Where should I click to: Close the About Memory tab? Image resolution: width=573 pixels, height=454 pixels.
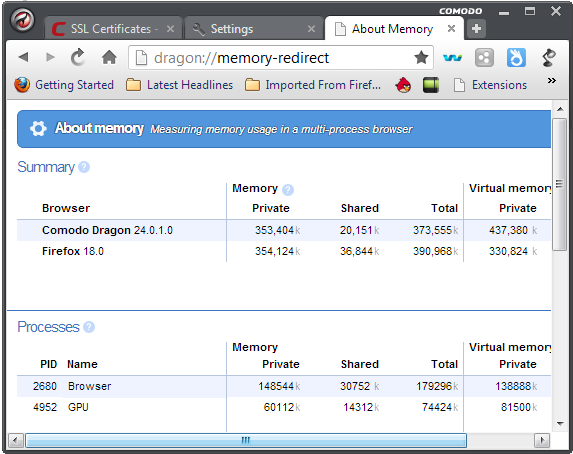(452, 29)
